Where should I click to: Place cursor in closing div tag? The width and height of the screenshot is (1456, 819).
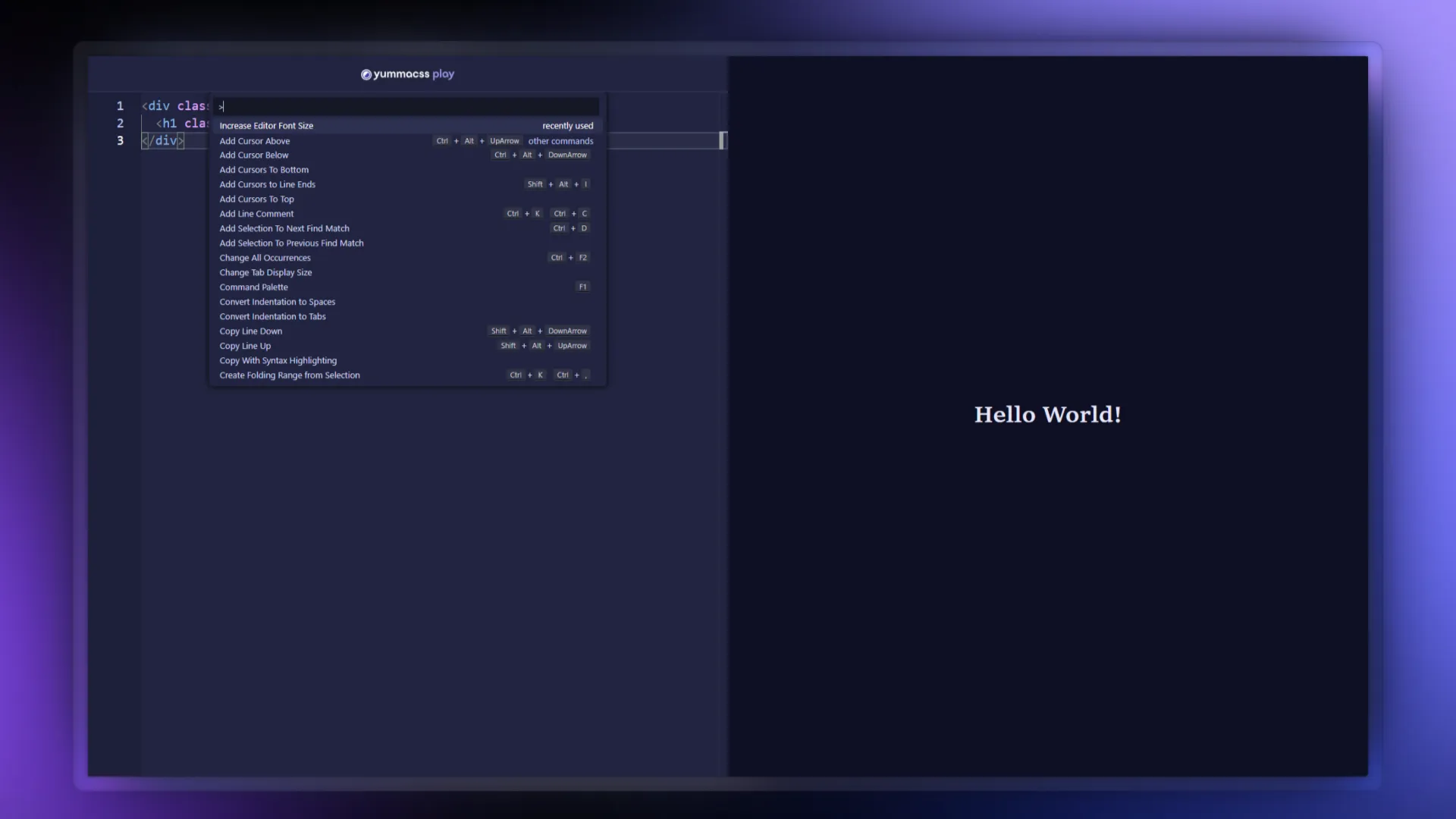[x=163, y=141]
